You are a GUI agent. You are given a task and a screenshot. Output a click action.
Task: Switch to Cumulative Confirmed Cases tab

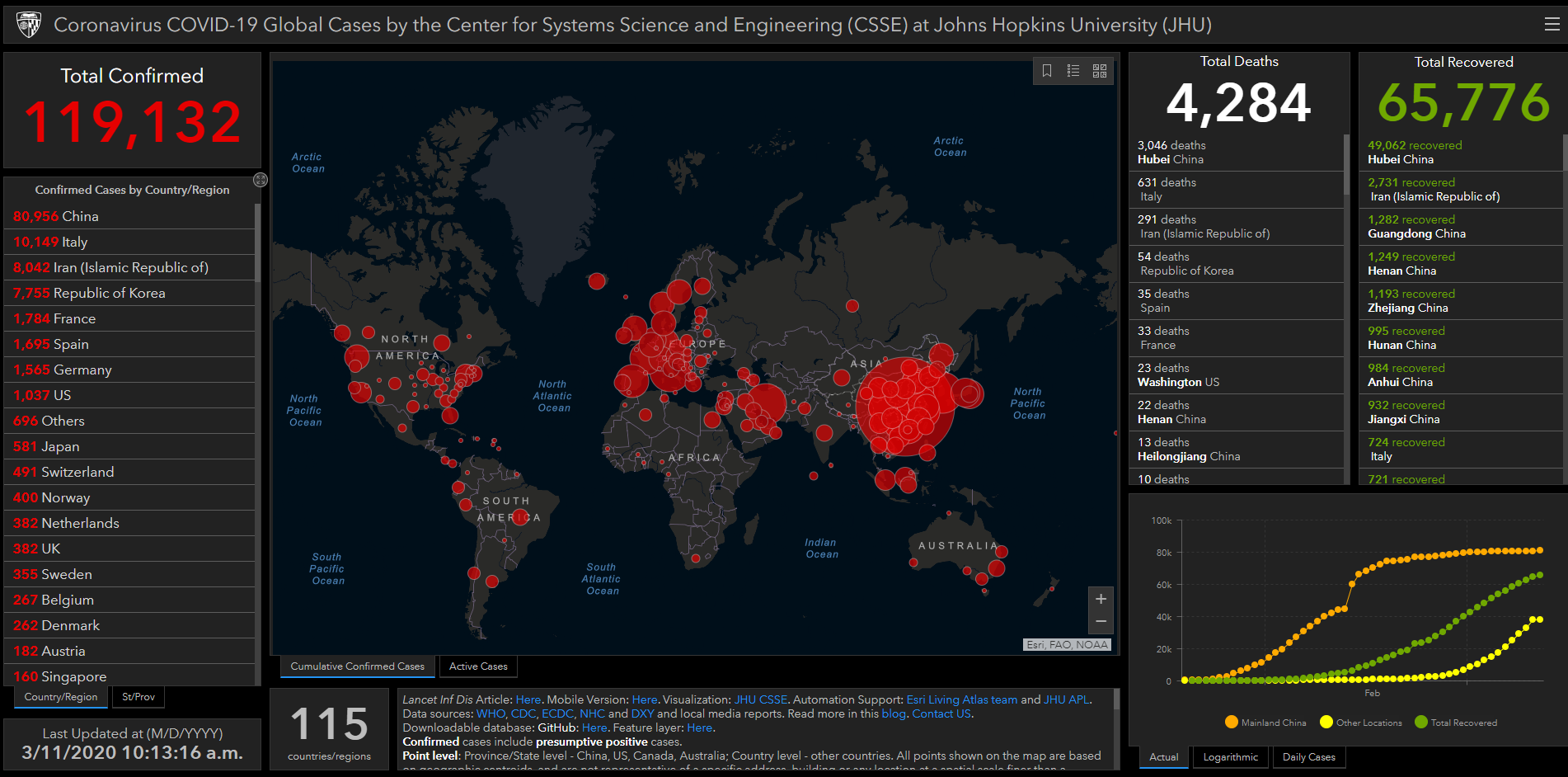coord(358,666)
